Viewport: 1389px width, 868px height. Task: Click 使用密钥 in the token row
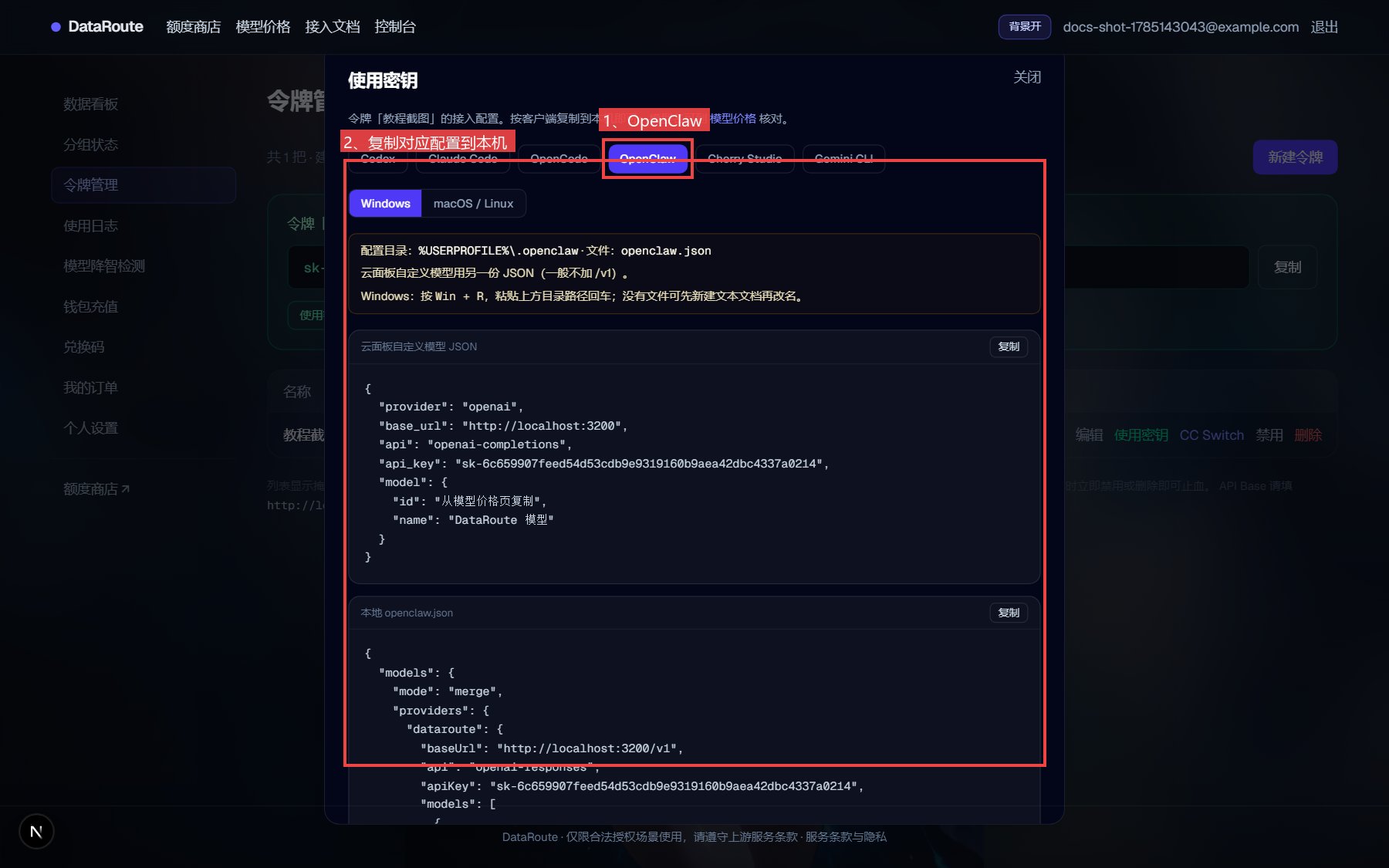[x=1141, y=435]
